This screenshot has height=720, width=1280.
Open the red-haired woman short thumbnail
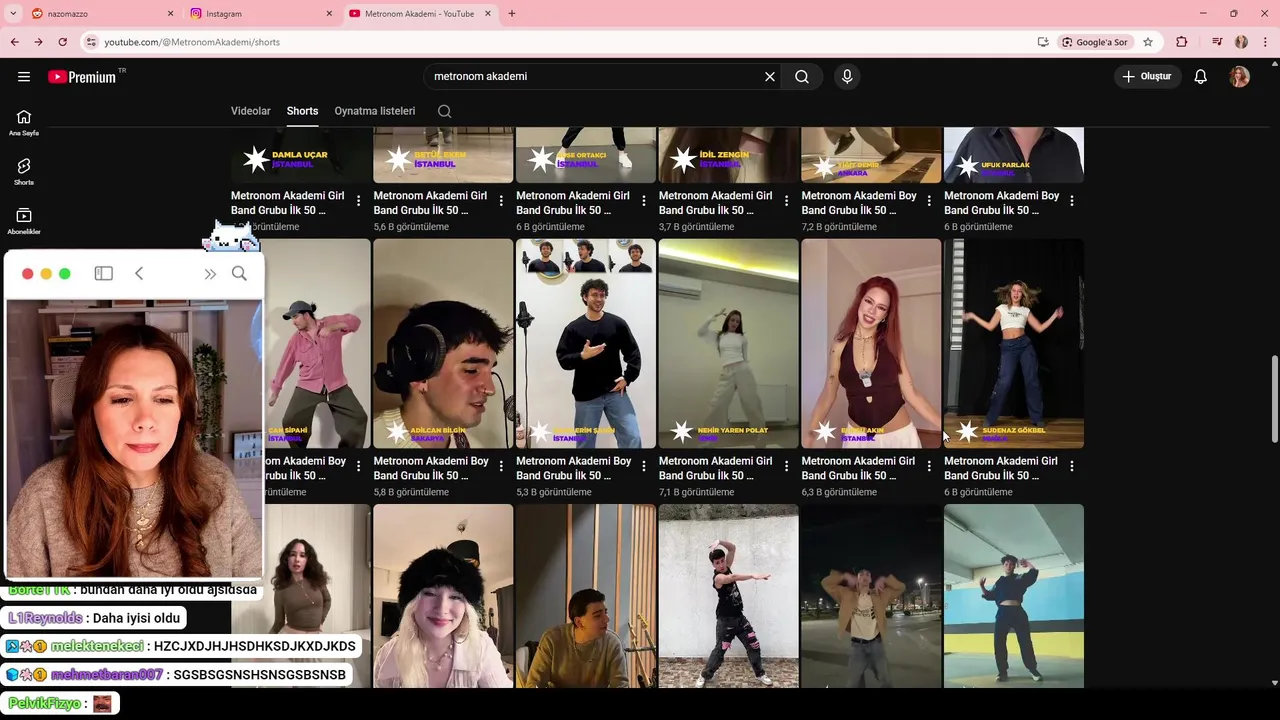(871, 343)
